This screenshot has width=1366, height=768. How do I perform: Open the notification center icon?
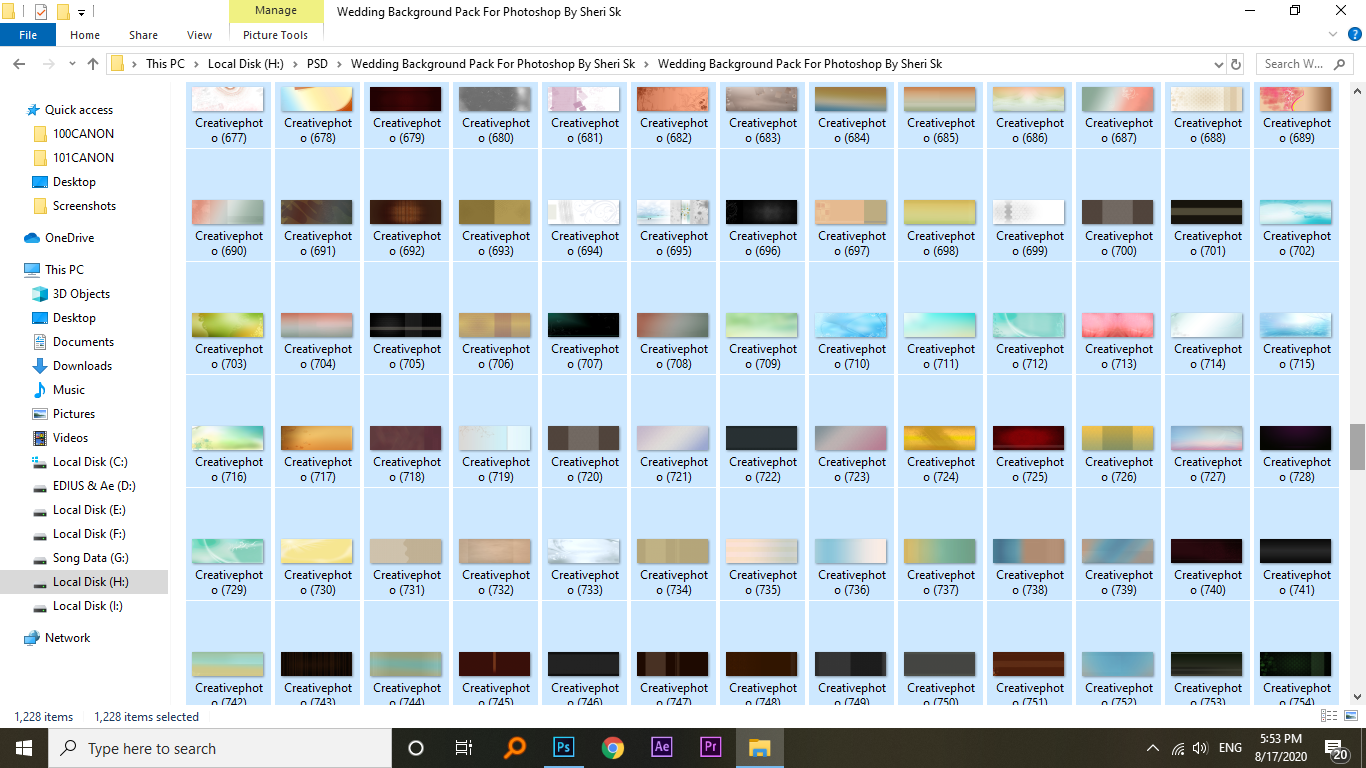[1337, 748]
